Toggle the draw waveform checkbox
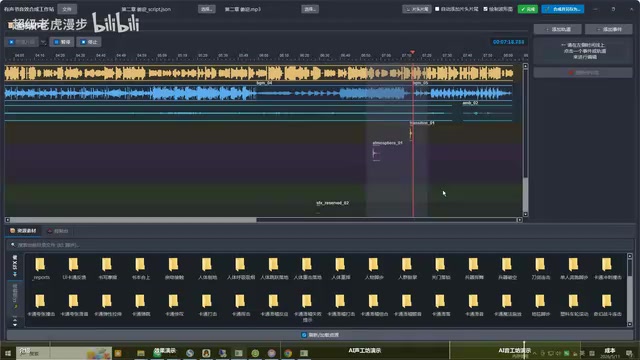The width and height of the screenshot is (640, 360). coord(485,9)
